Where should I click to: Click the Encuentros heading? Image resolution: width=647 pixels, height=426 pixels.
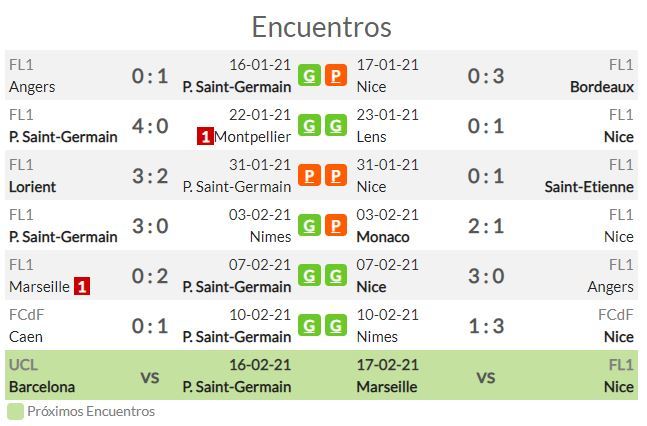click(x=321, y=27)
